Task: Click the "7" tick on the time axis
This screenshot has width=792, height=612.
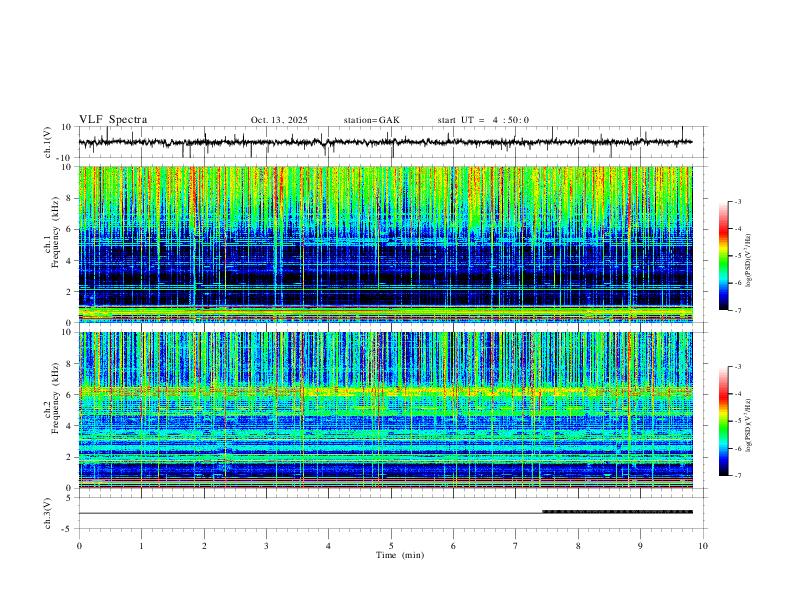Action: point(516,546)
